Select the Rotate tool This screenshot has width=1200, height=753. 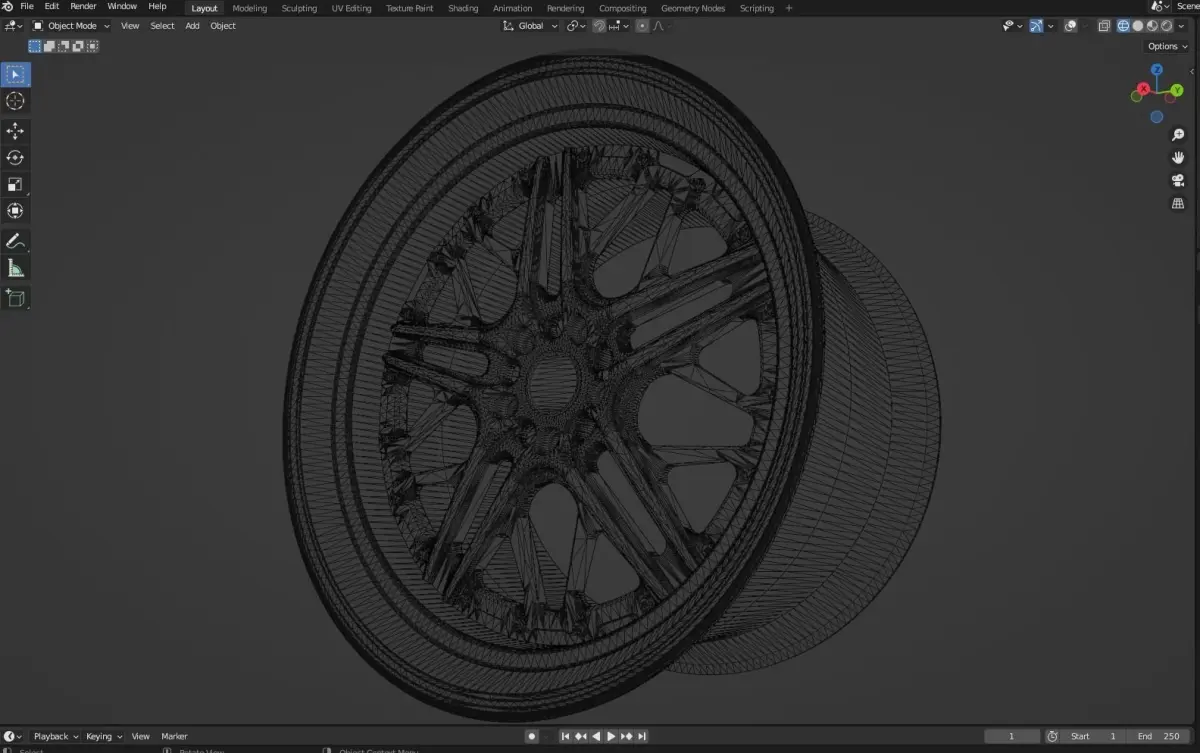[15, 158]
